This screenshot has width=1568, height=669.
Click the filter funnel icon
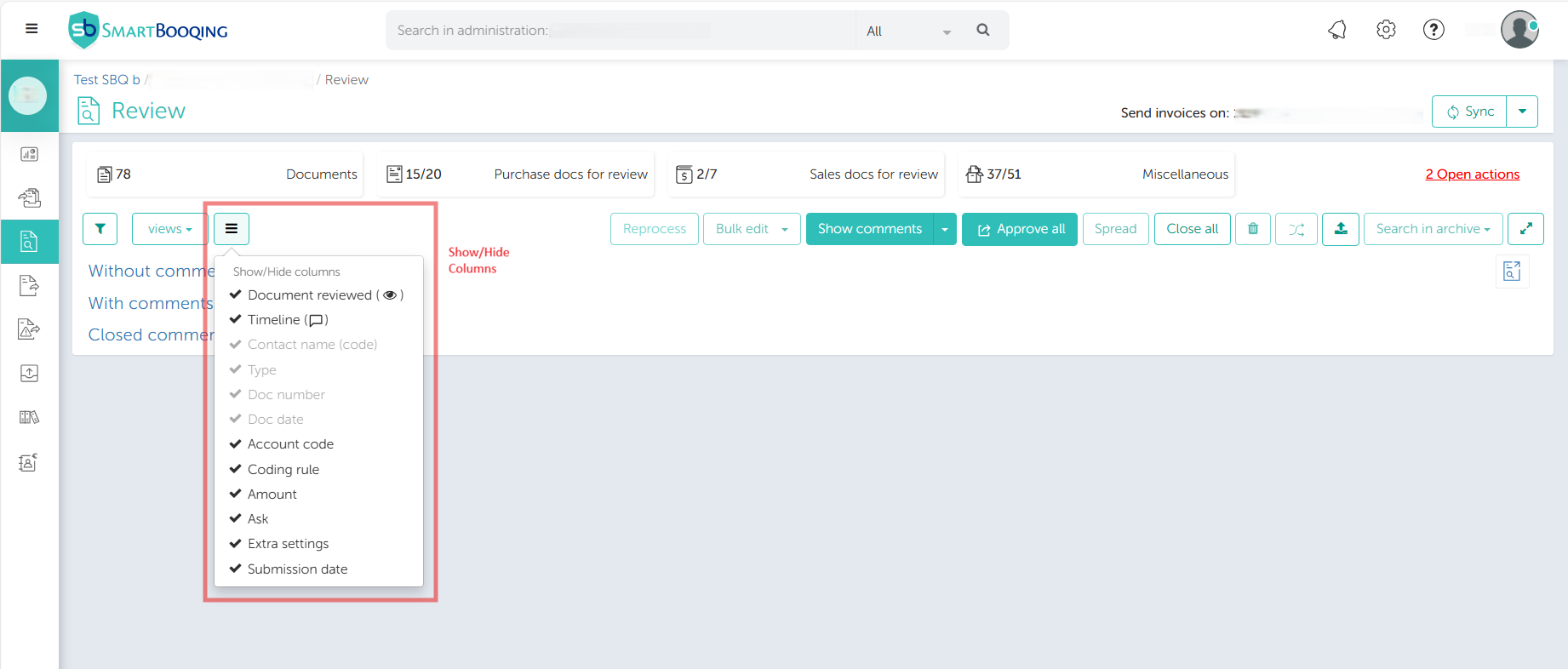(100, 229)
